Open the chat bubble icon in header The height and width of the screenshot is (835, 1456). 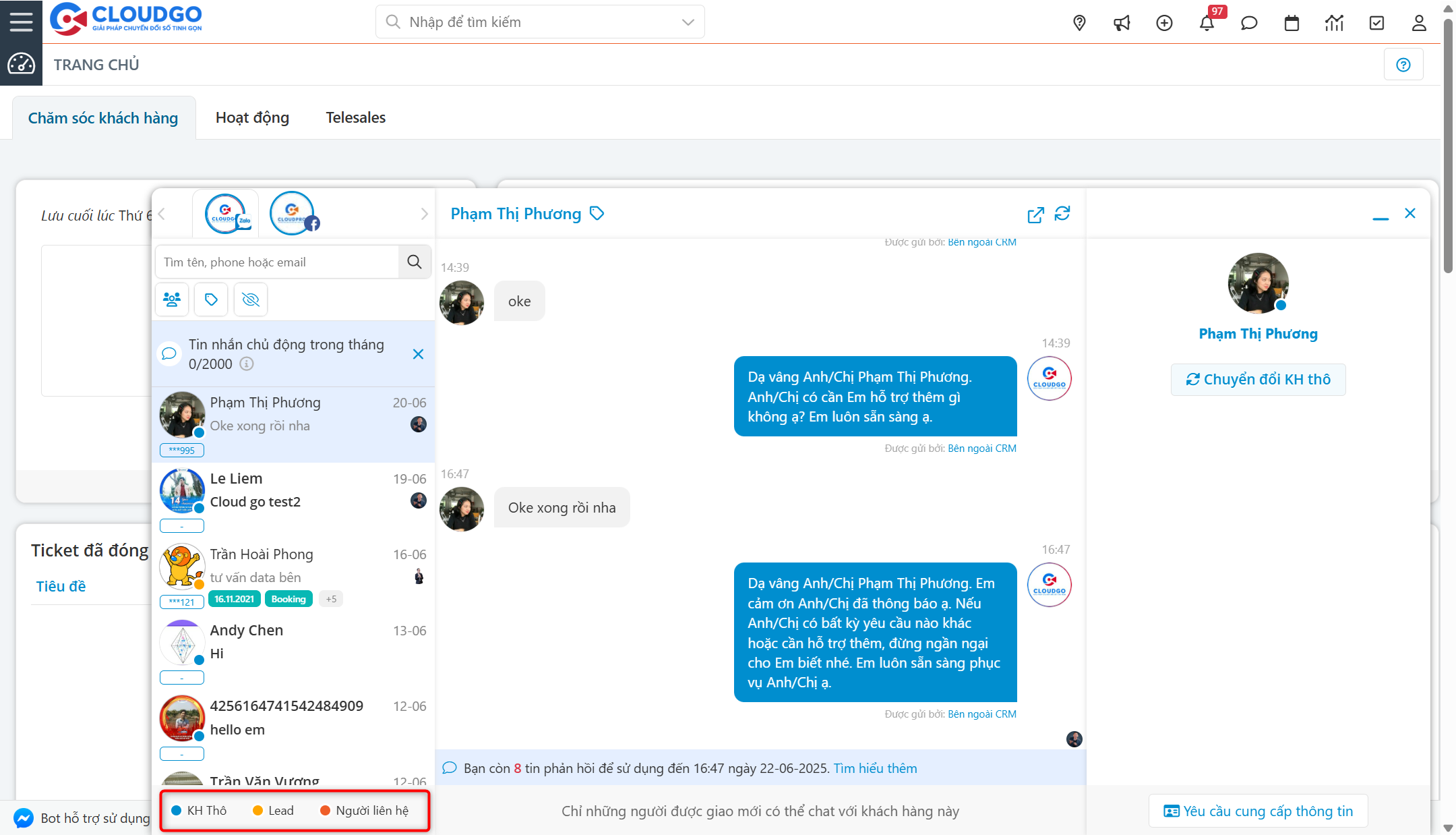tap(1249, 22)
